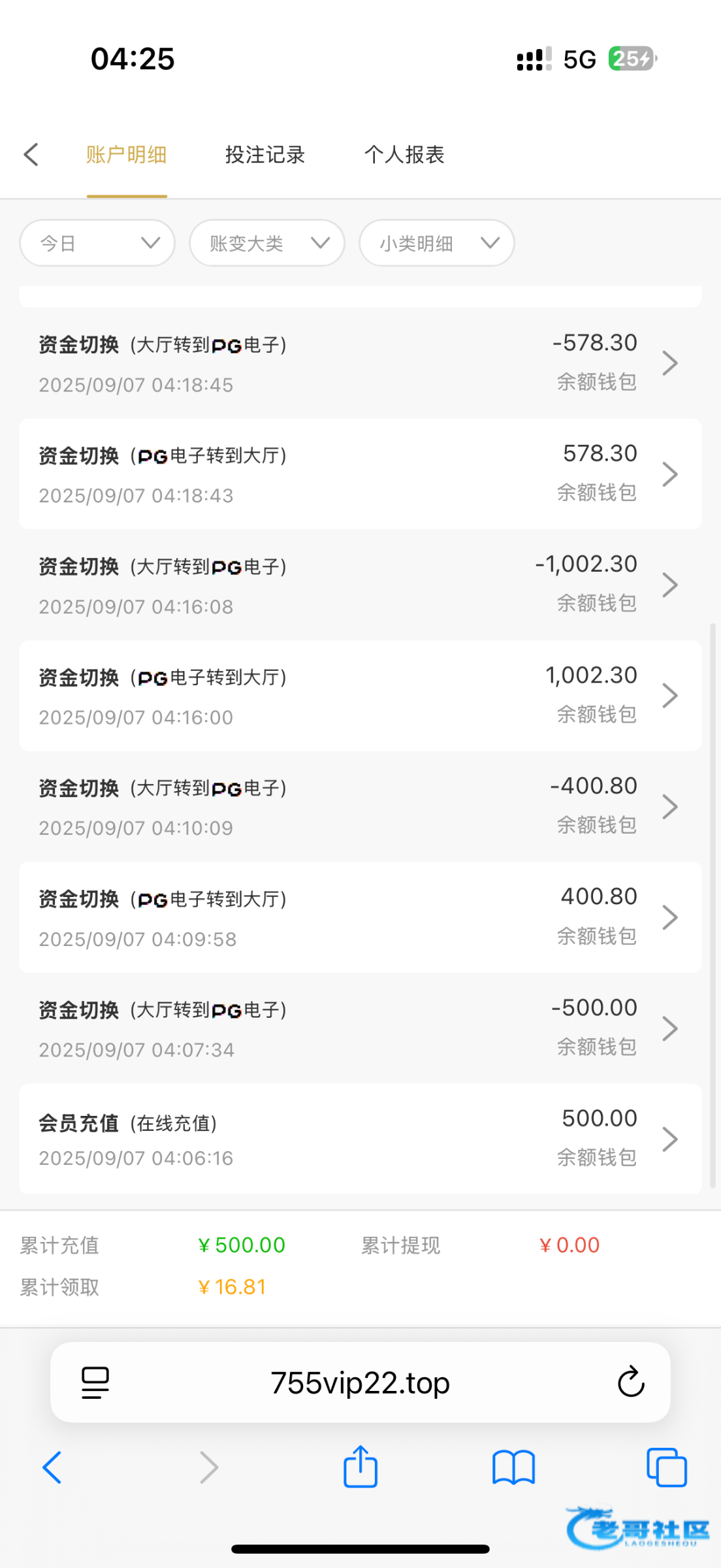Reload page using the refresh icon
721x1568 pixels.
[x=631, y=1382]
